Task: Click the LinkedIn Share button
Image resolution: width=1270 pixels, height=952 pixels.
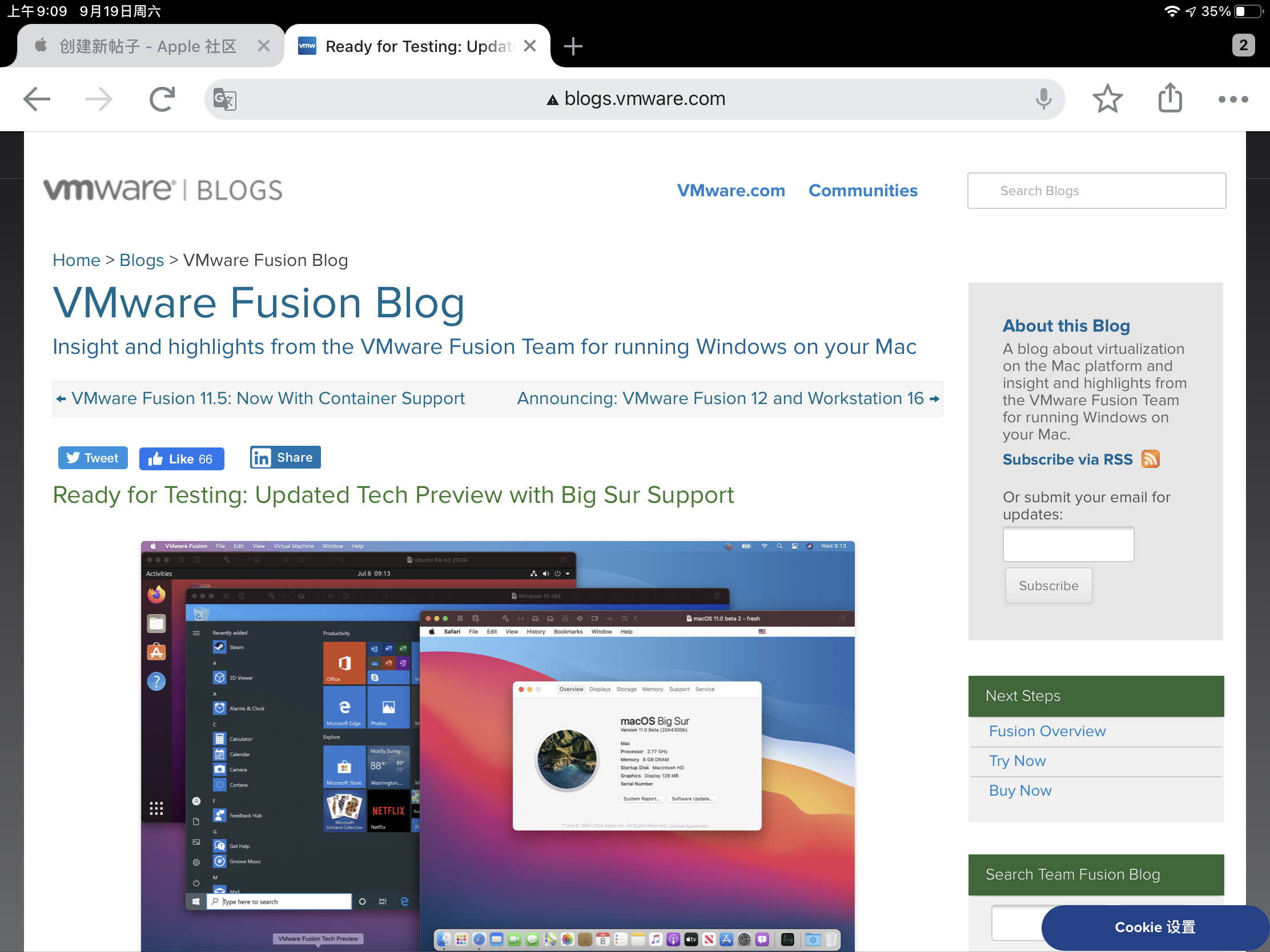Action: pyautogui.click(x=285, y=457)
